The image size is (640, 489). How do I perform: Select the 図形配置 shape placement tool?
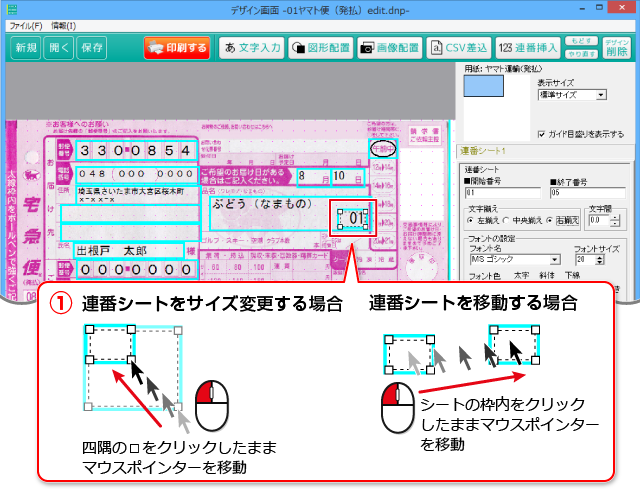[x=321, y=48]
